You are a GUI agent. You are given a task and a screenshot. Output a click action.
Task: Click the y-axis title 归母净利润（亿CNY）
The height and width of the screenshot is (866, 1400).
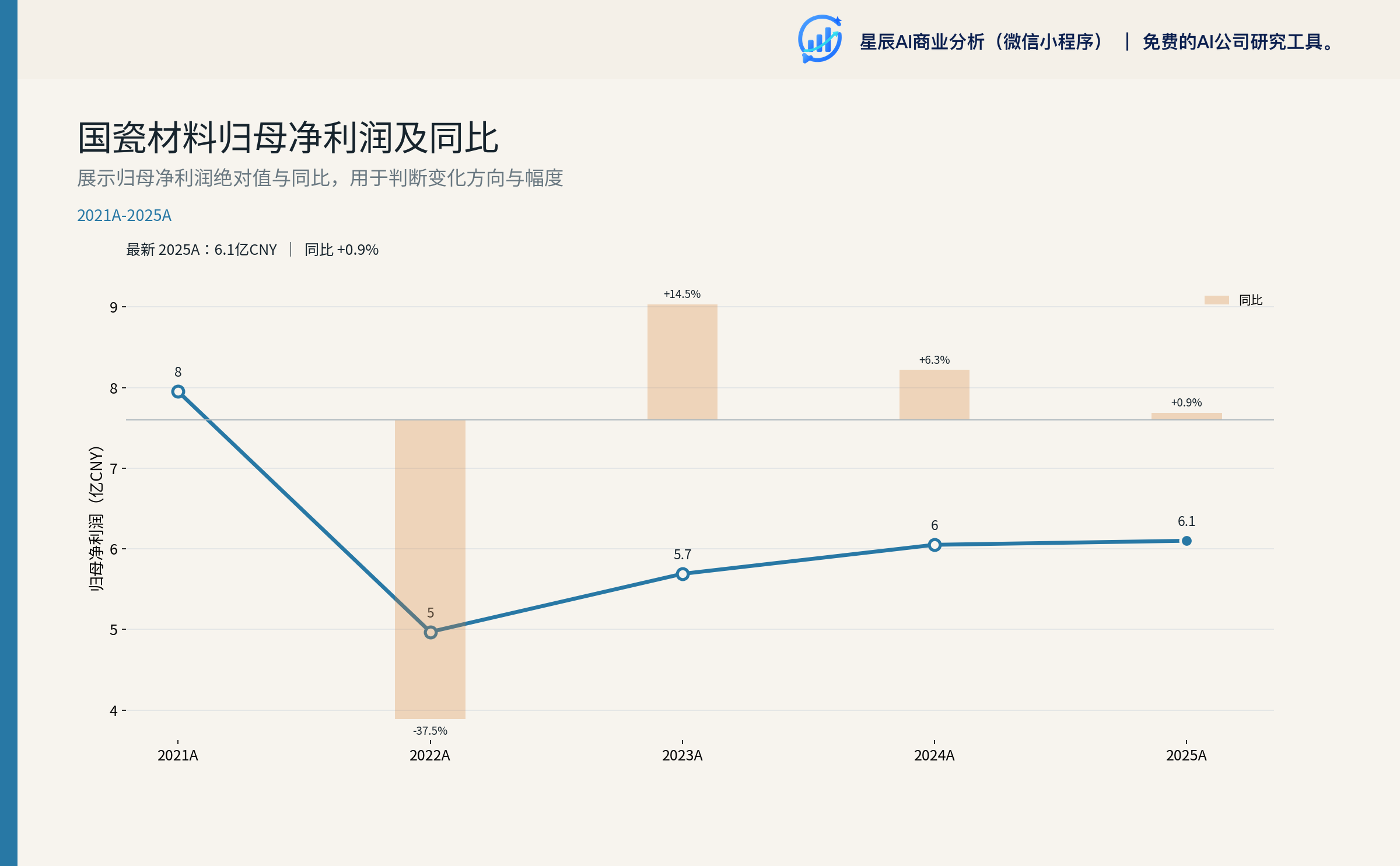[96, 518]
